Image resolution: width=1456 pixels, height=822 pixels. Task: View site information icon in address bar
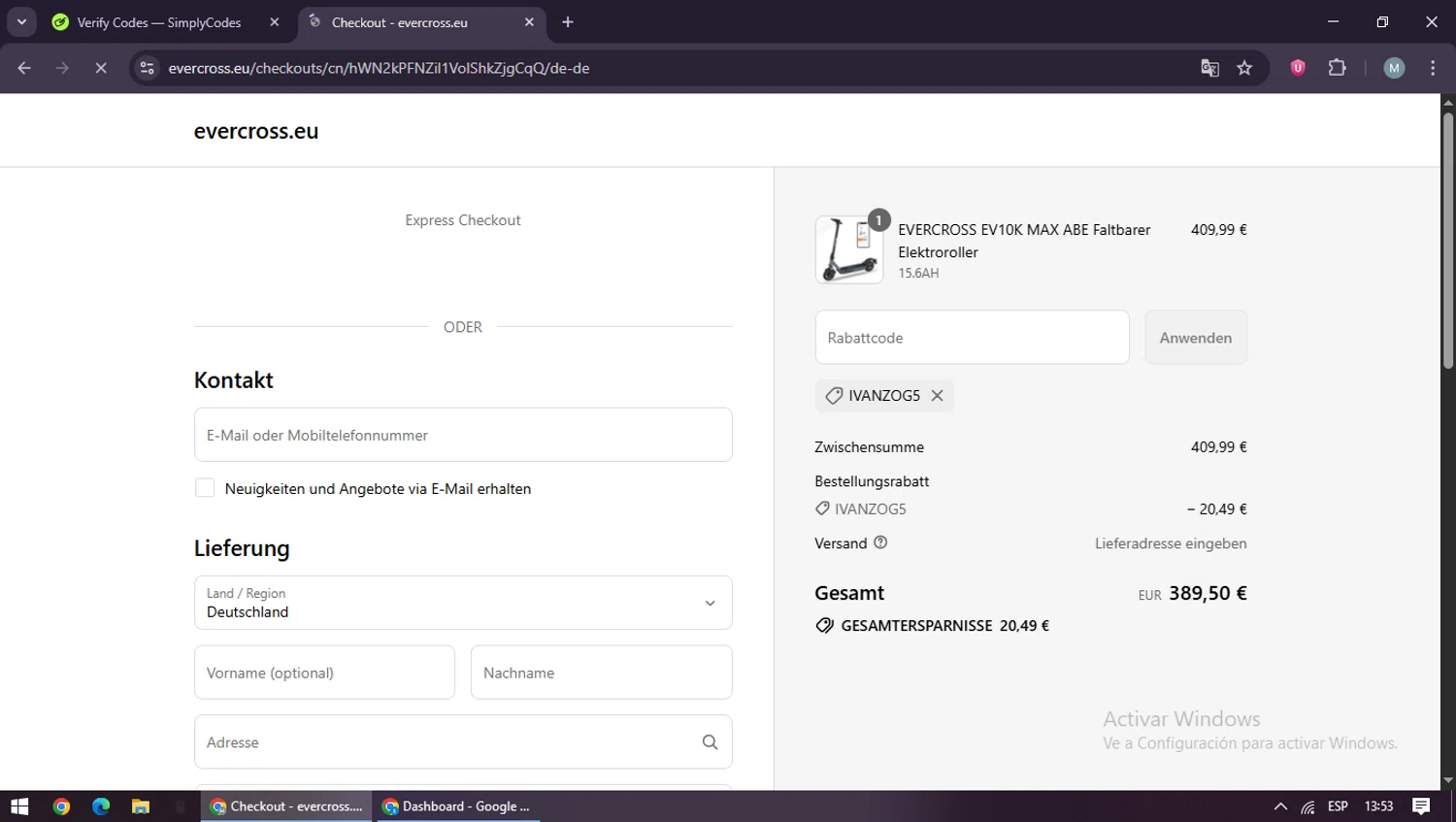click(x=147, y=68)
